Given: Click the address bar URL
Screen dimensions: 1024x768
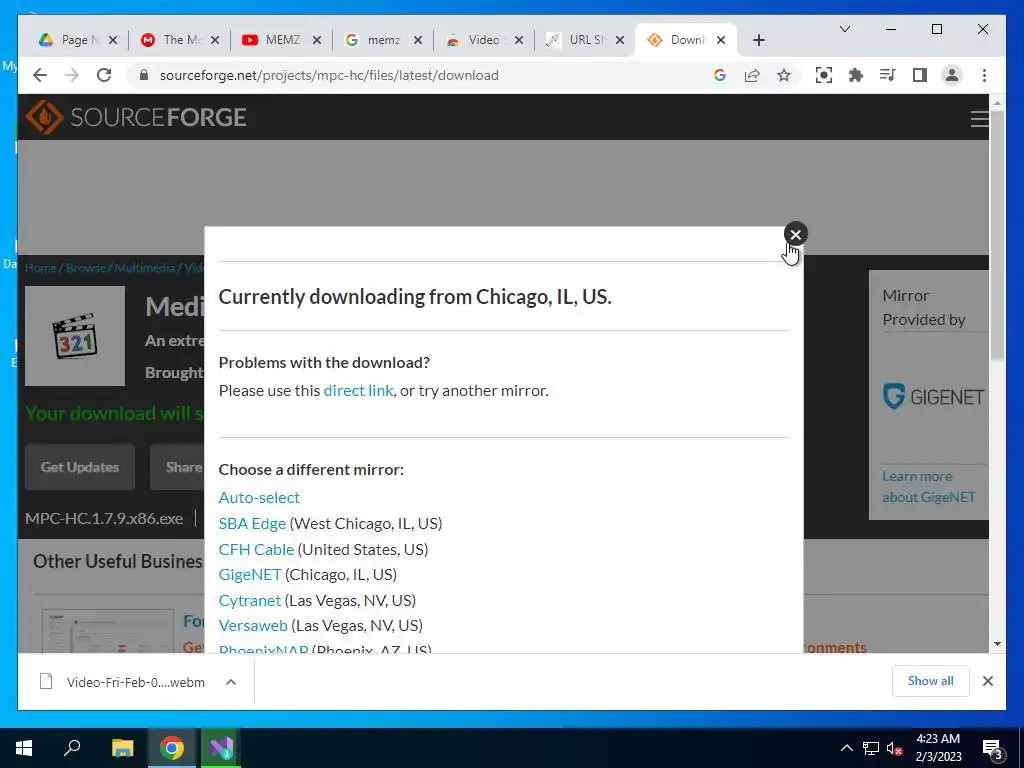Looking at the screenshot, I should pos(329,75).
